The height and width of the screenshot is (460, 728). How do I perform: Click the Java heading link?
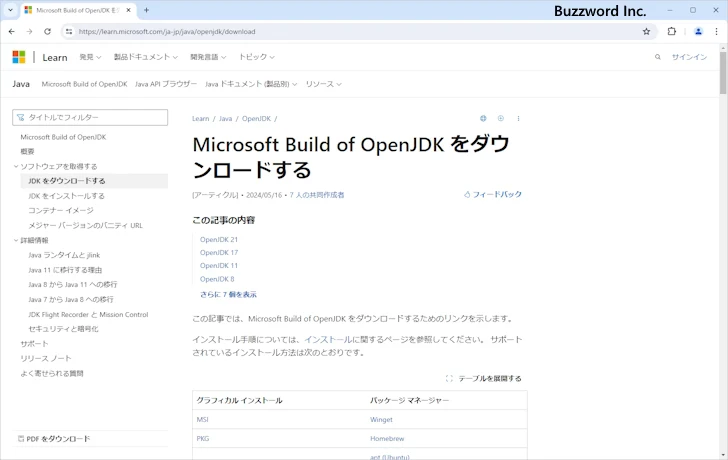21,84
